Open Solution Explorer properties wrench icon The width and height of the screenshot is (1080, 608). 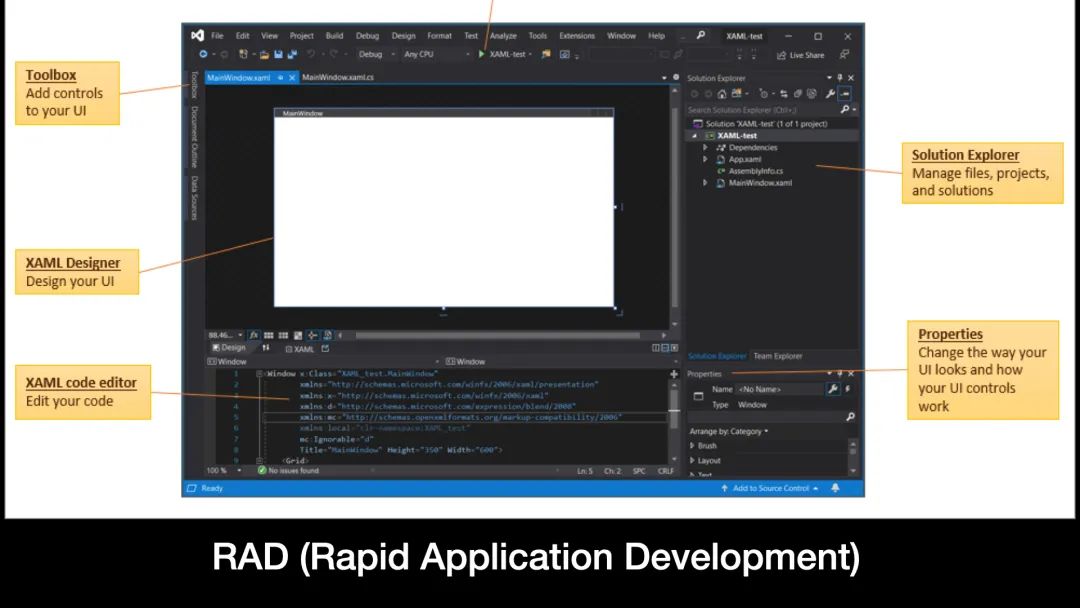[x=830, y=94]
